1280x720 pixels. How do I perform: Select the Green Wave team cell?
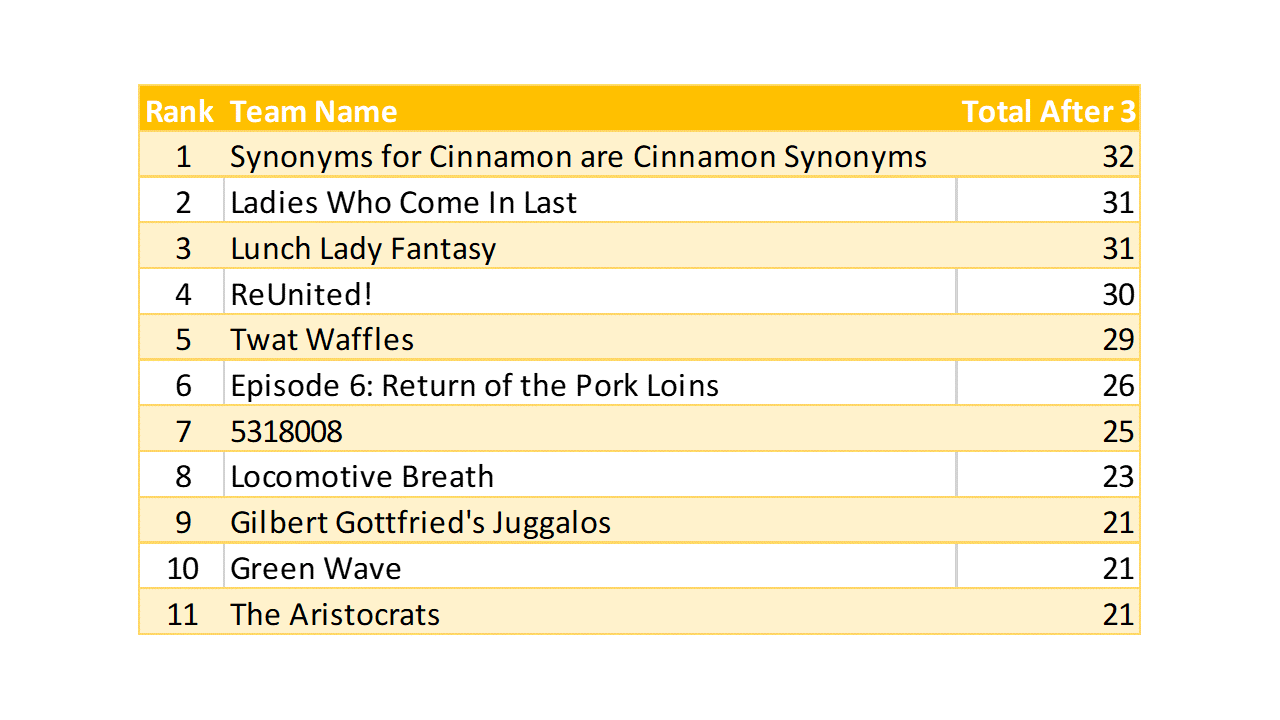[x=316, y=569]
